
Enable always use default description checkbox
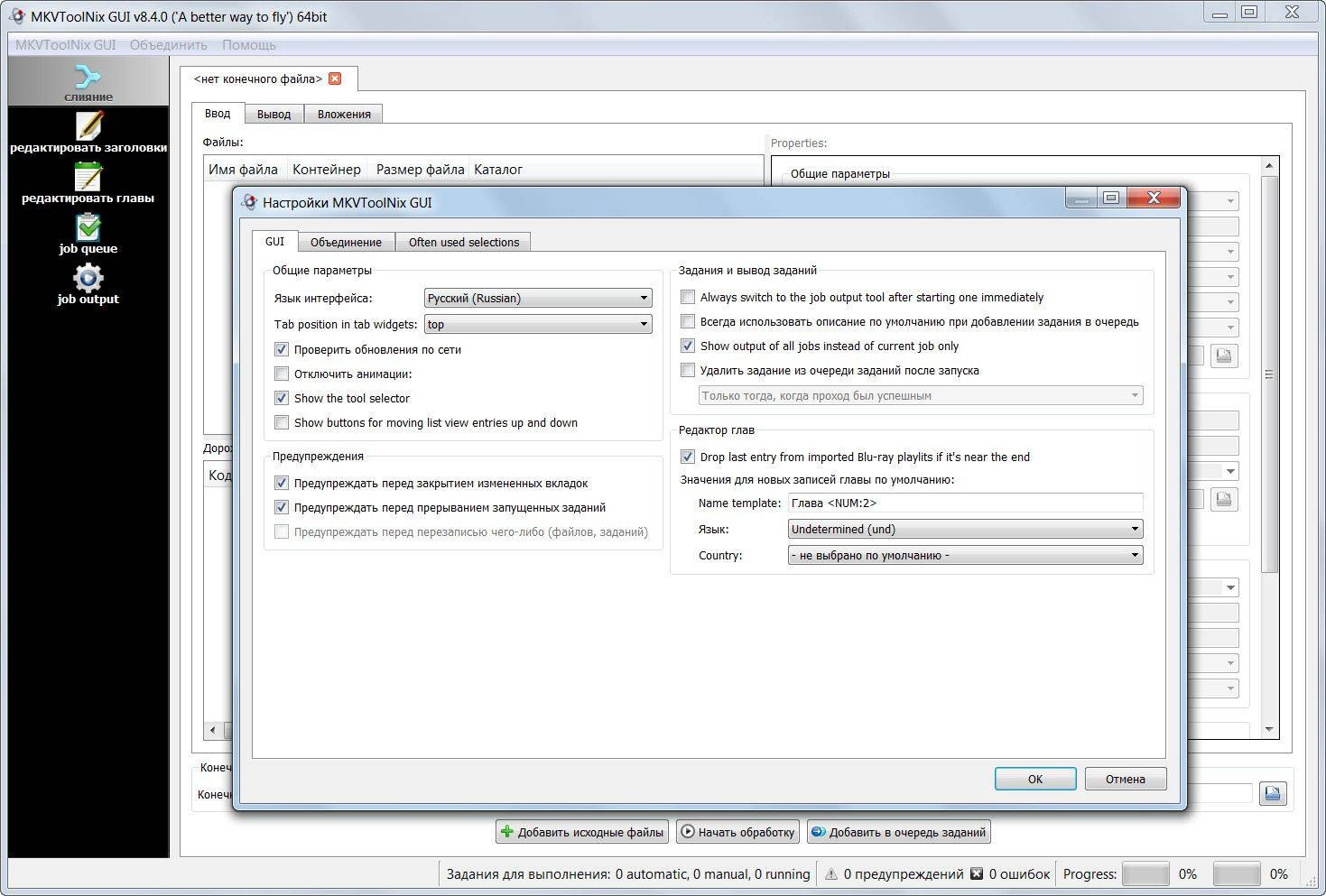click(x=688, y=321)
